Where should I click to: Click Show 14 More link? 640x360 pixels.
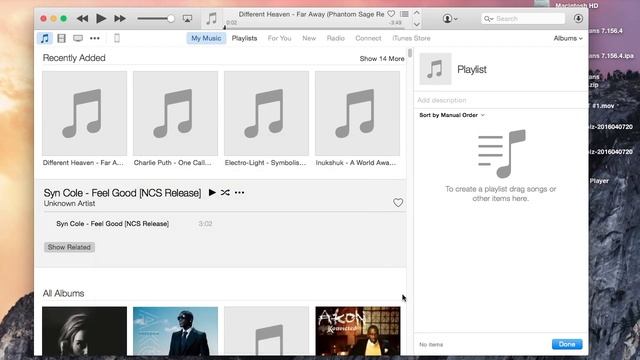[x=382, y=59]
